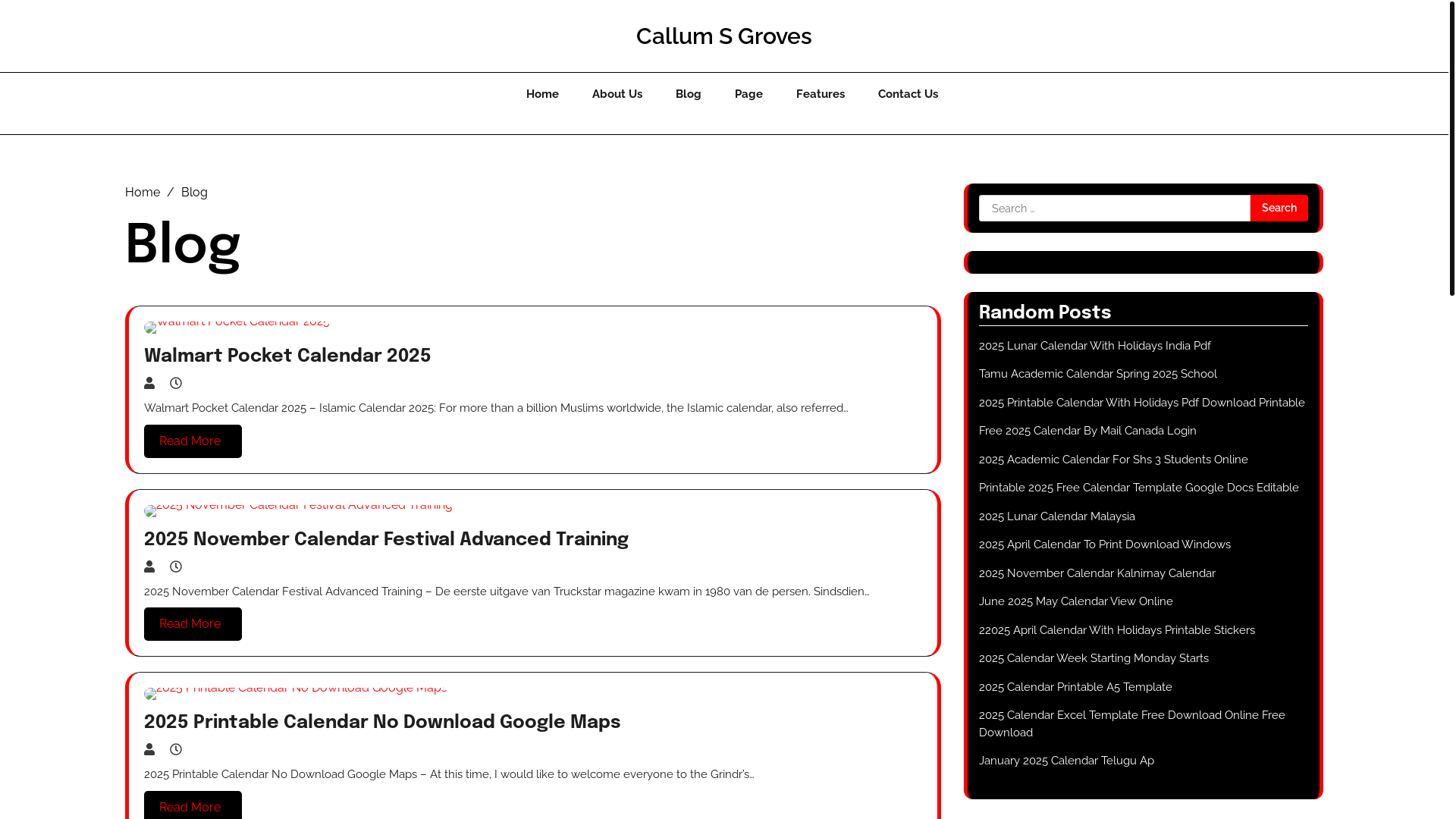Open 2025 November Calendar Kalnirnay Calendar link
Image resolution: width=1456 pixels, height=819 pixels.
(1097, 573)
